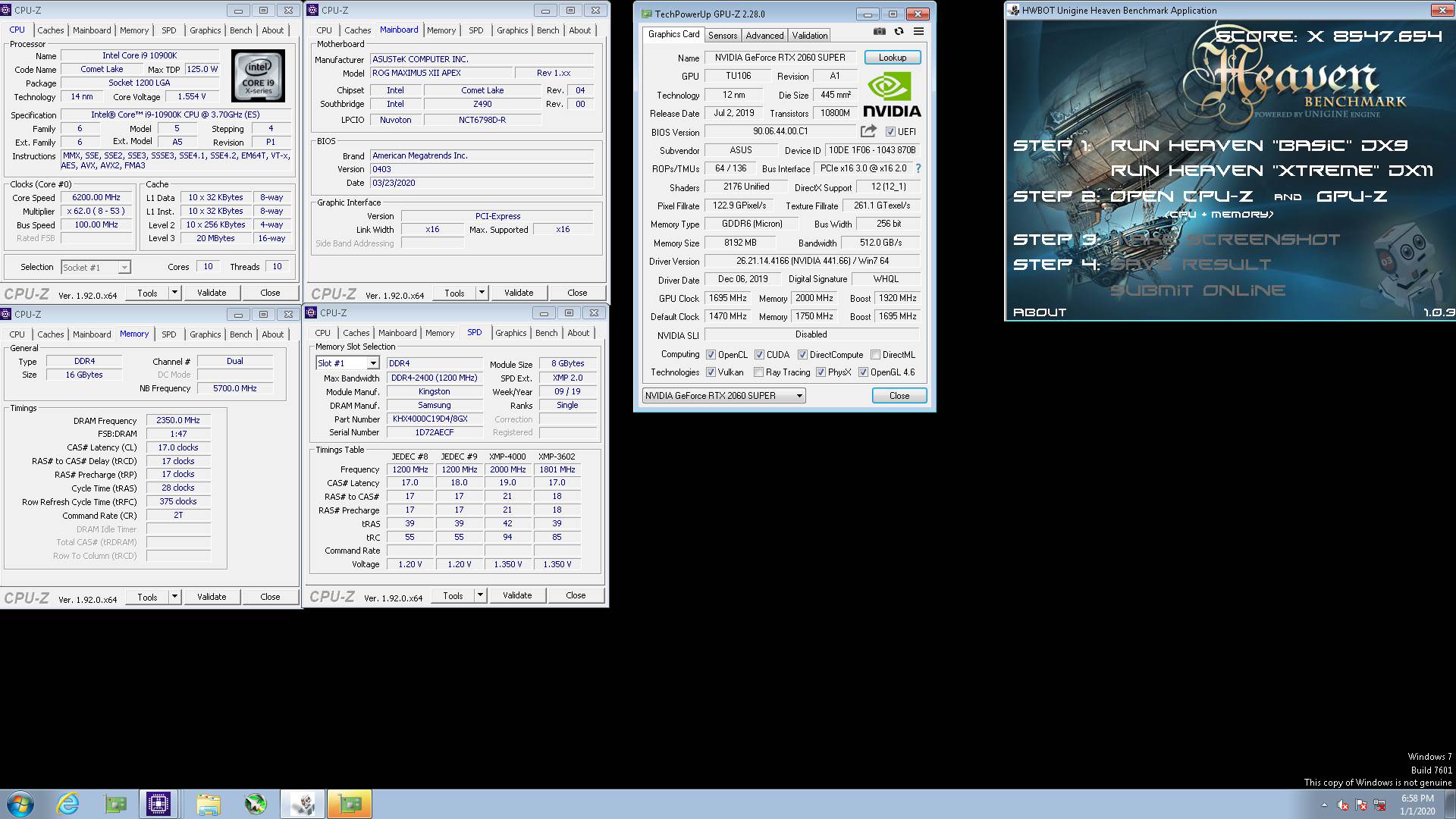This screenshot has height=819, width=1456.
Task: Open the GPU selection dropdown in GPU-Z
Action: coord(723,396)
